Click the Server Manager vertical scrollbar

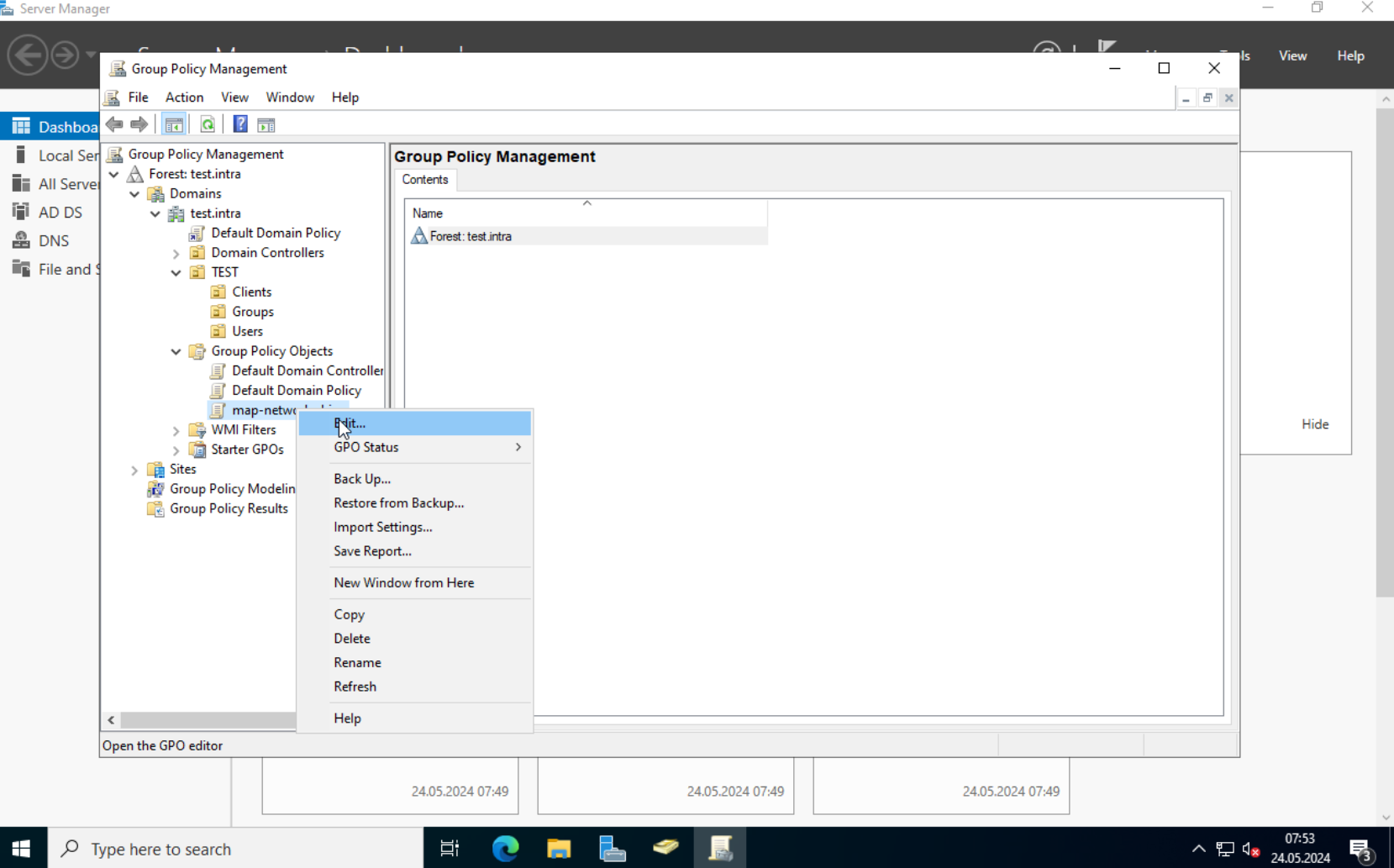(x=1385, y=353)
